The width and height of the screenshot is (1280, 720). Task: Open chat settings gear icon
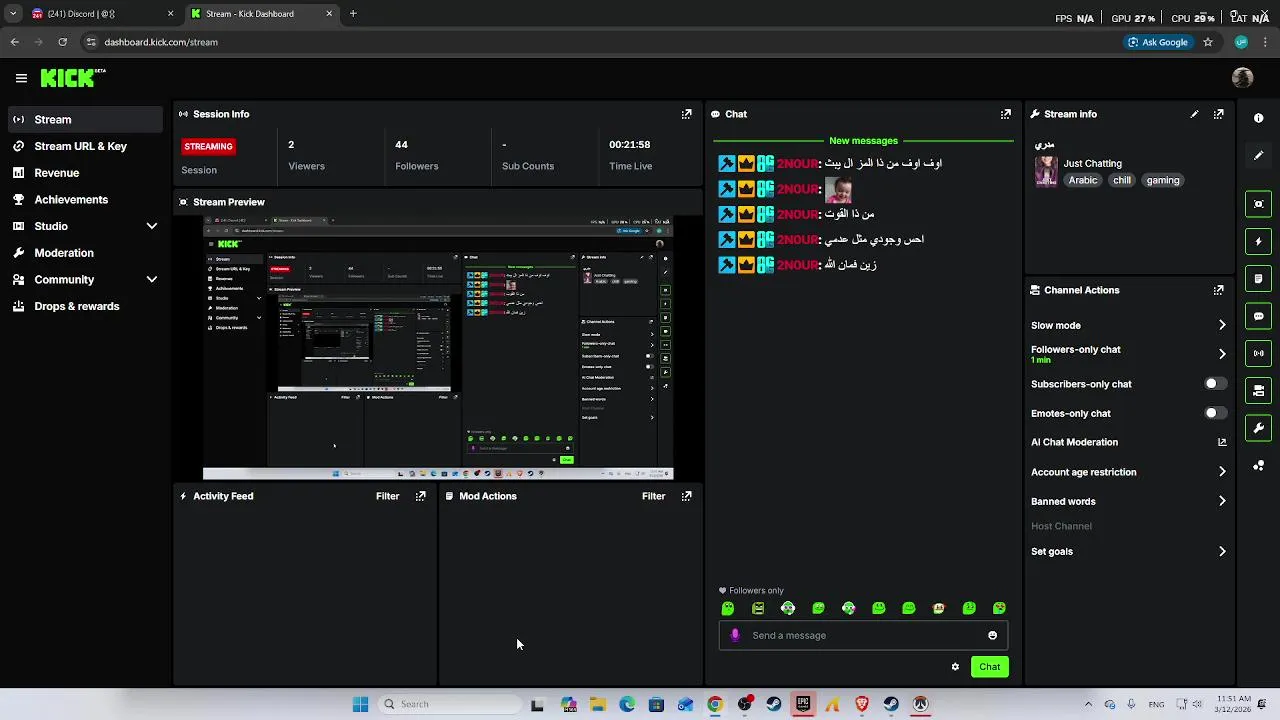click(x=955, y=667)
